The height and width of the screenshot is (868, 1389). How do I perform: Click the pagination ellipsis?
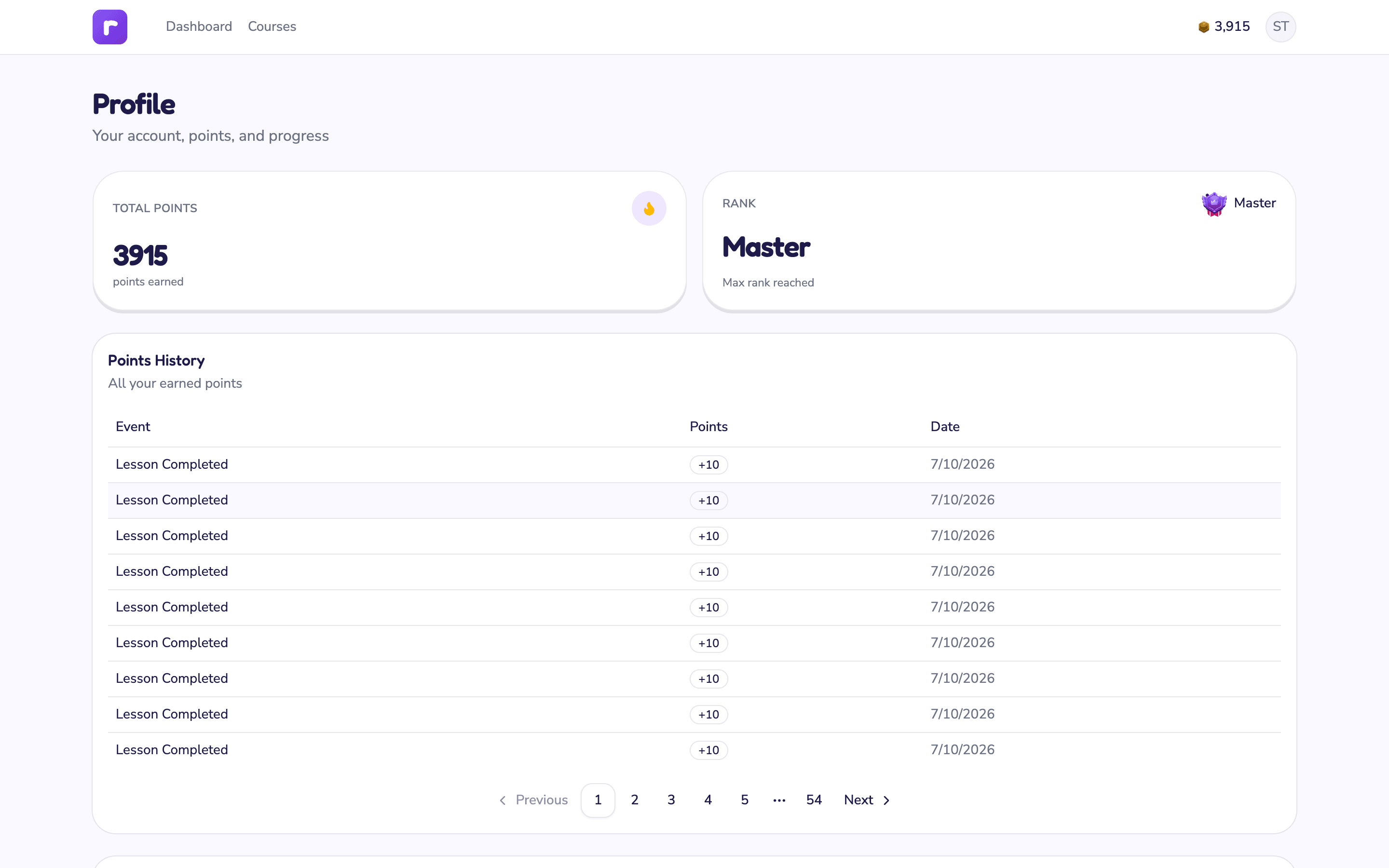click(779, 801)
